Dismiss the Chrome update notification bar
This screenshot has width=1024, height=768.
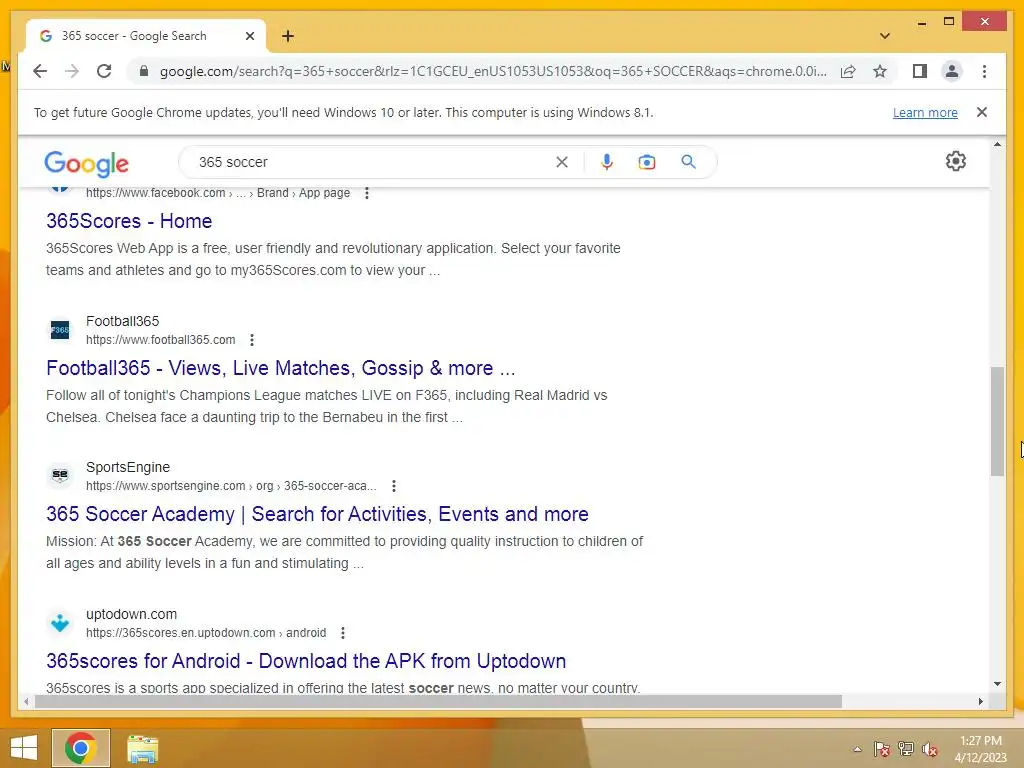(982, 112)
